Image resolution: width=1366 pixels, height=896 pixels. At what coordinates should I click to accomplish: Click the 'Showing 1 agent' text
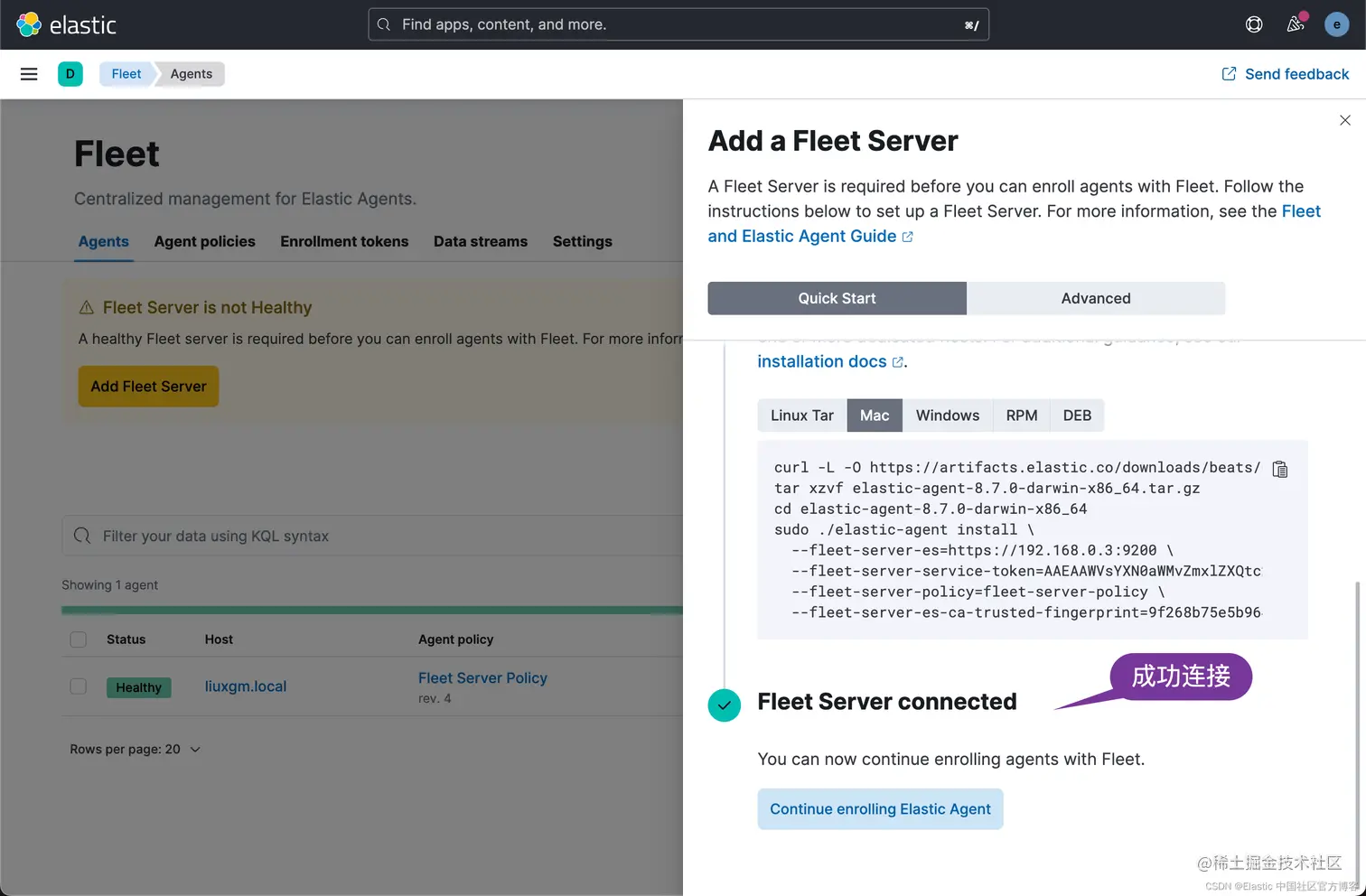(109, 585)
